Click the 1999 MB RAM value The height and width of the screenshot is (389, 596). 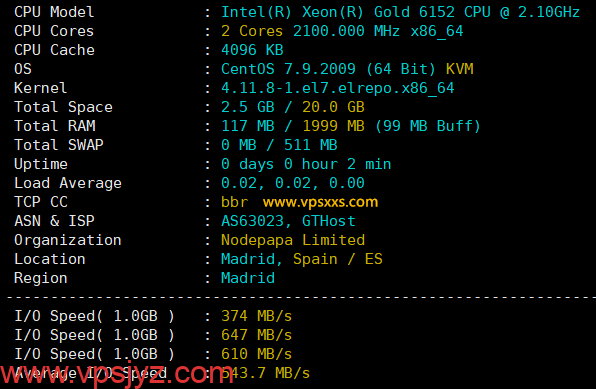333,126
